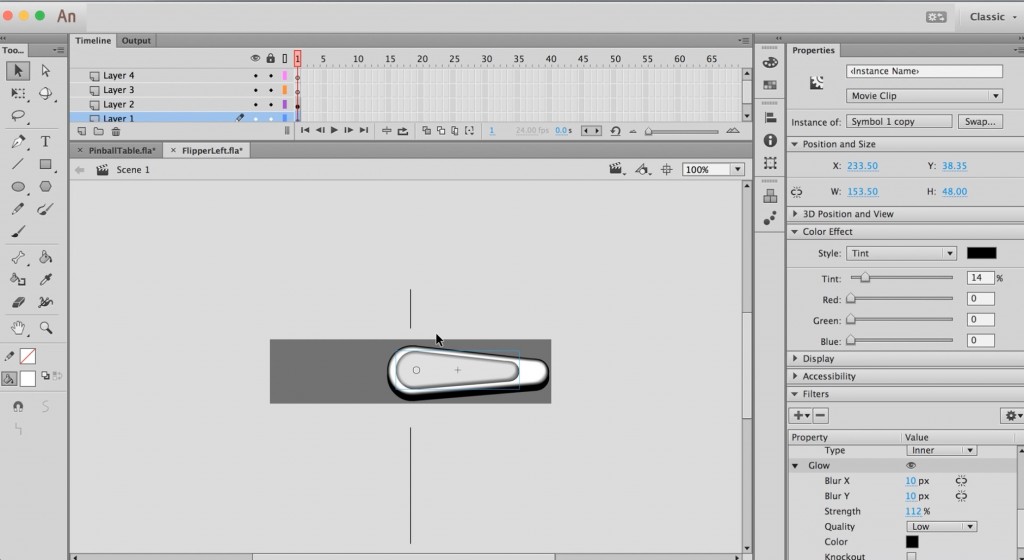This screenshot has width=1024, height=560.
Task: Select the PolyStar tool
Action: 45,187
